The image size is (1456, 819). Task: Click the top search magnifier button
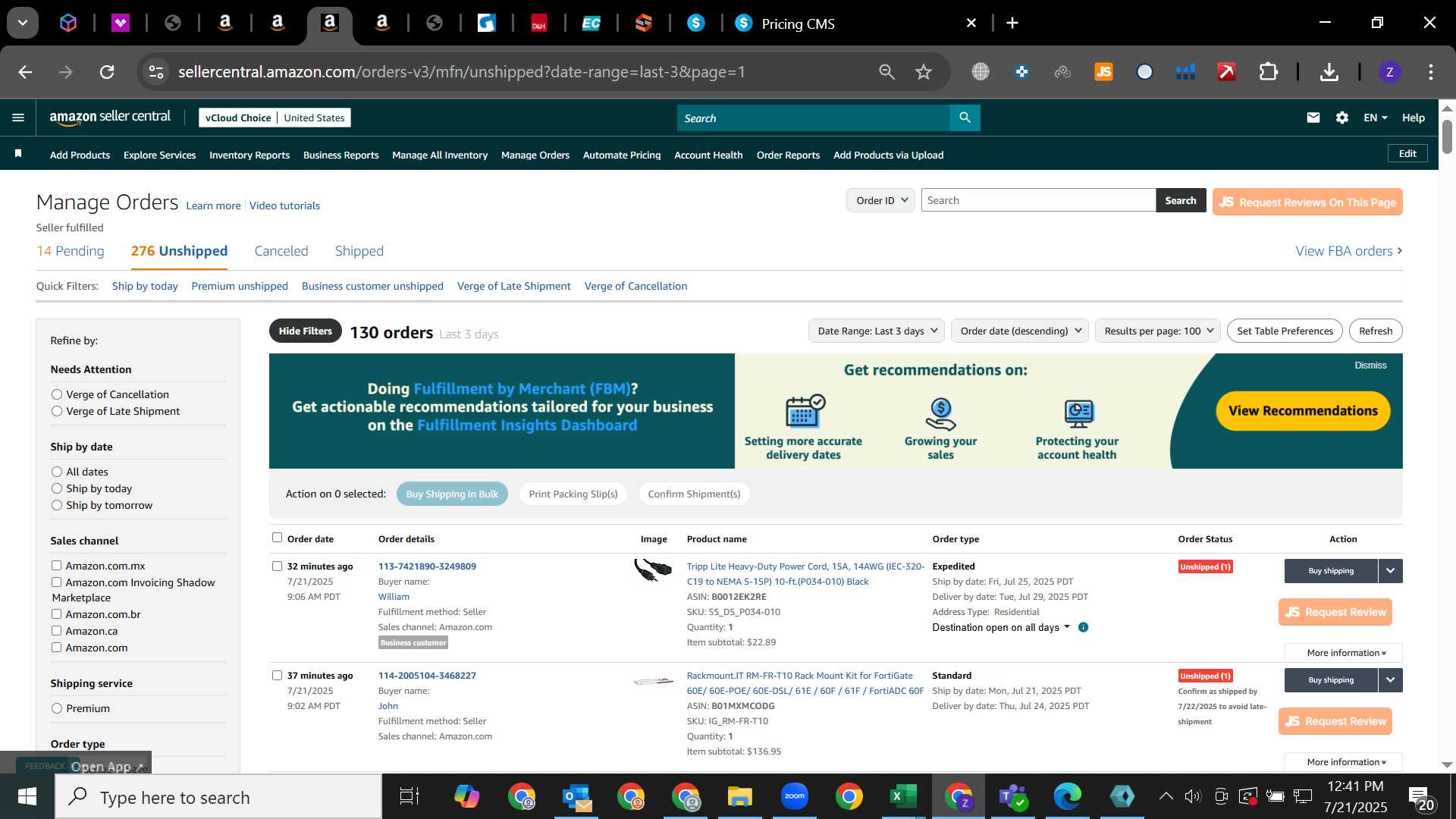(965, 118)
